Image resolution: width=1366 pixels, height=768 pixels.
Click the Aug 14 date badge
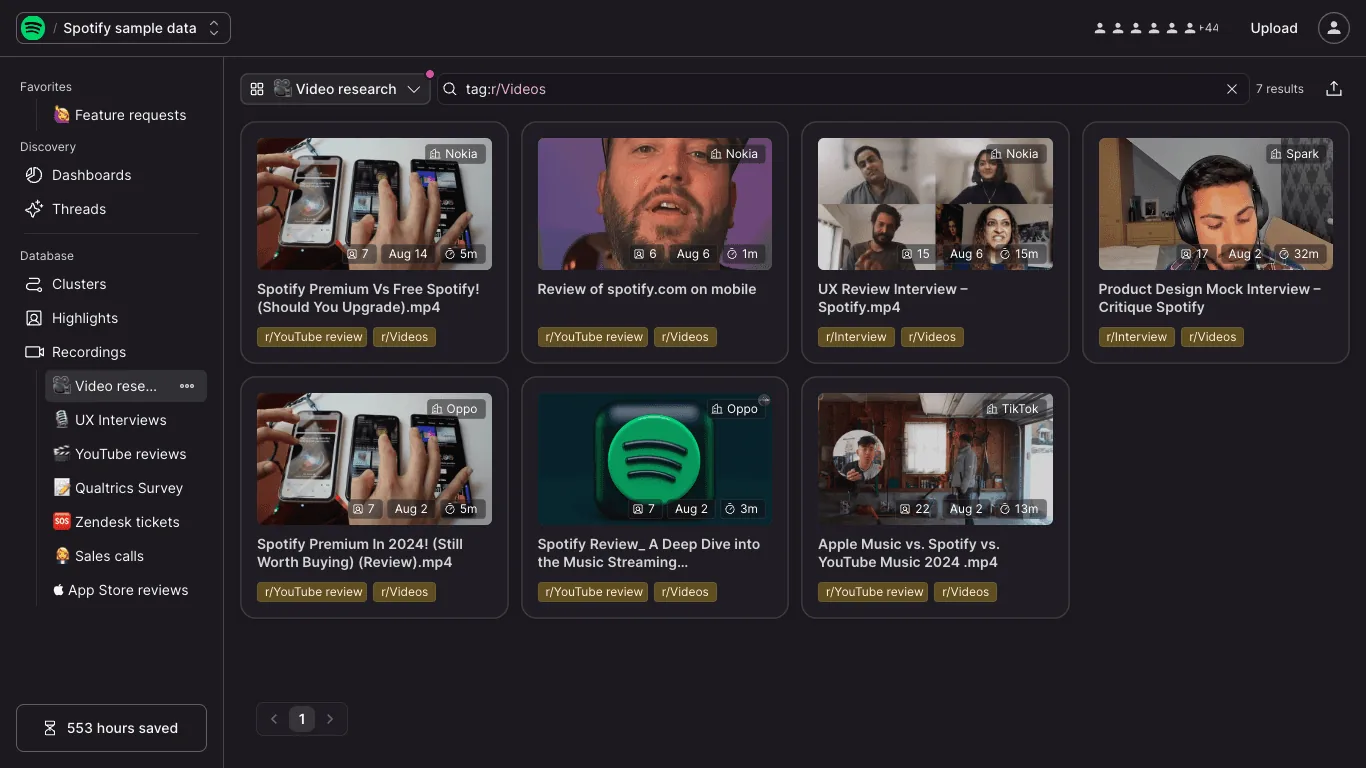coord(408,254)
